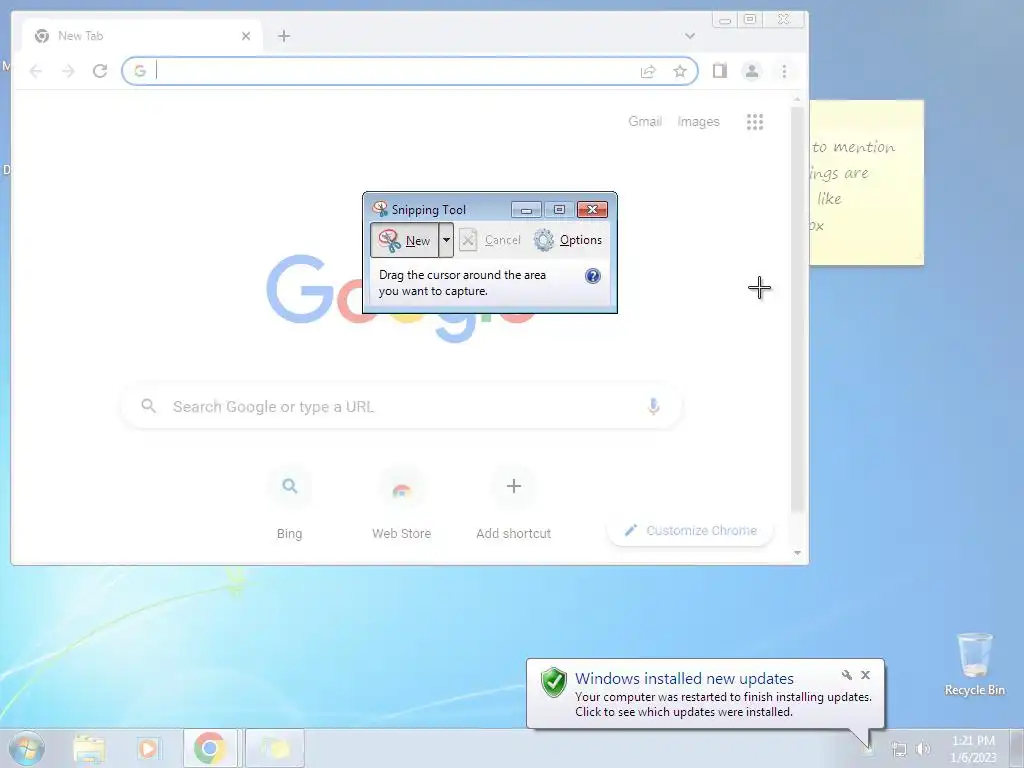
Task: Minimize the Snipping Tool window
Action: click(526, 210)
